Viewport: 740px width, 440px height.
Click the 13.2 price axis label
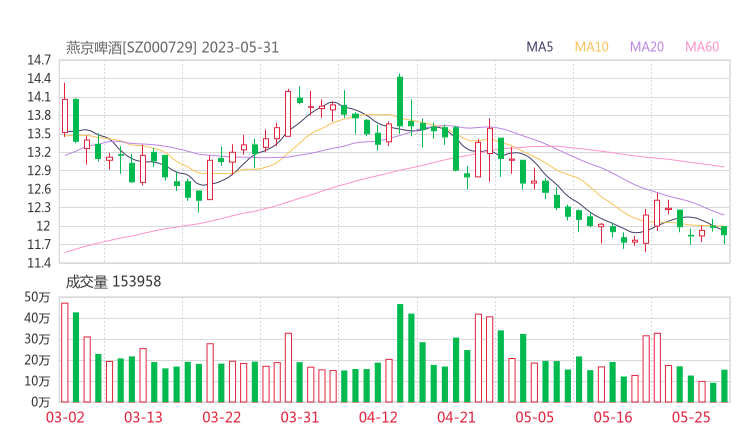[x=39, y=152]
